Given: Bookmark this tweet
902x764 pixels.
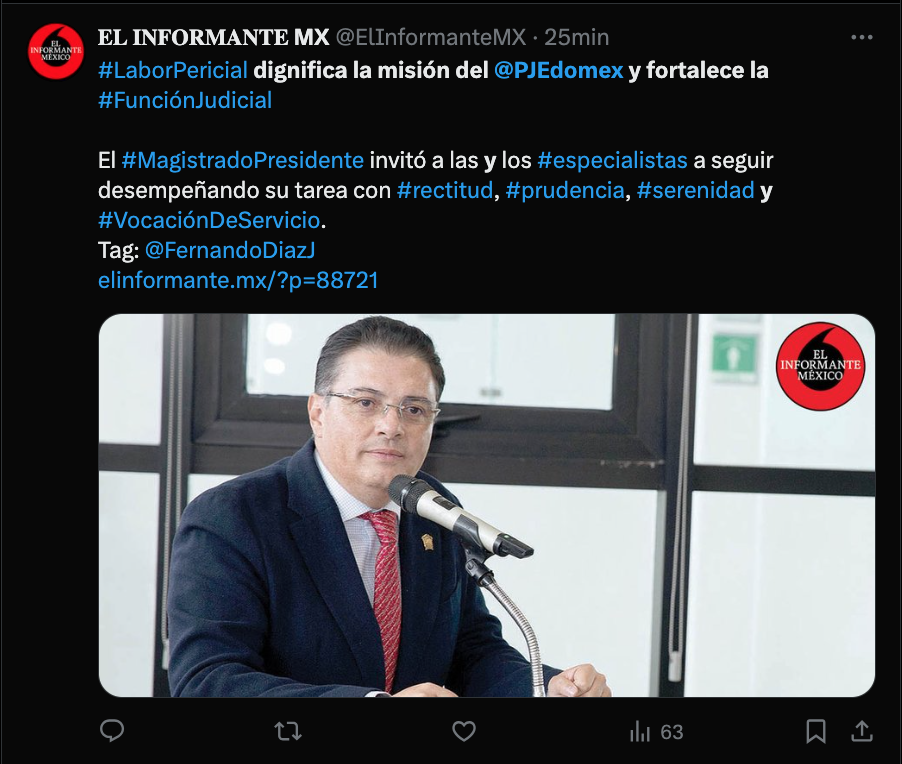Looking at the screenshot, I should [x=816, y=732].
